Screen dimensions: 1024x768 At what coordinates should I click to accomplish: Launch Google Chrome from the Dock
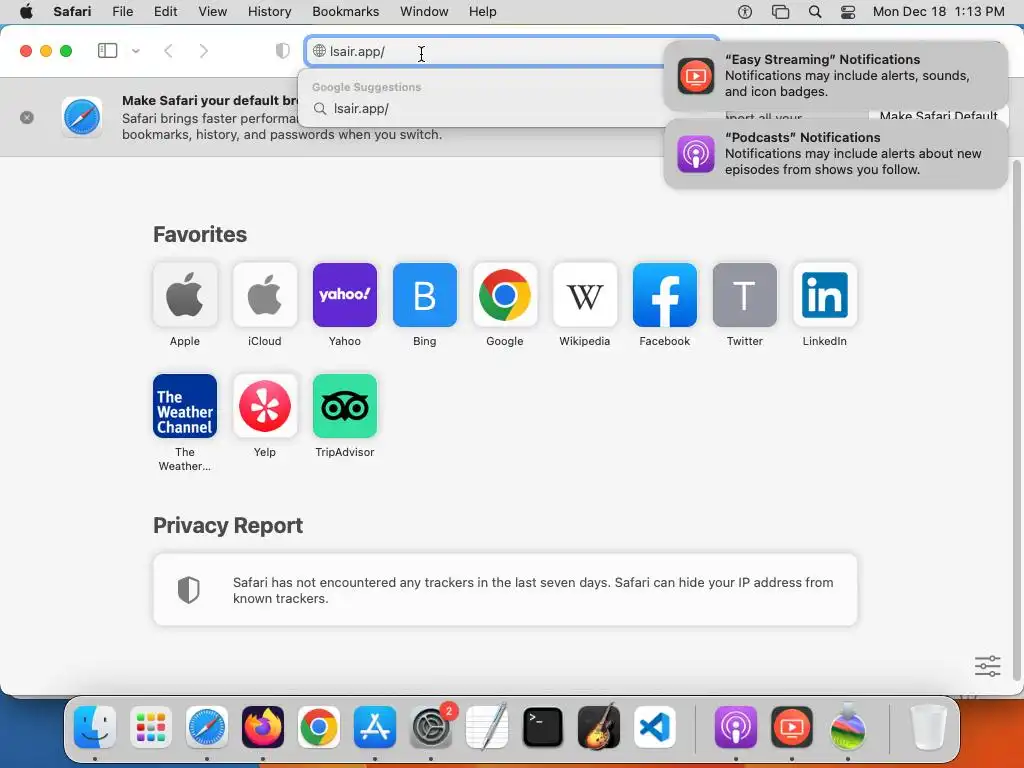[319, 727]
